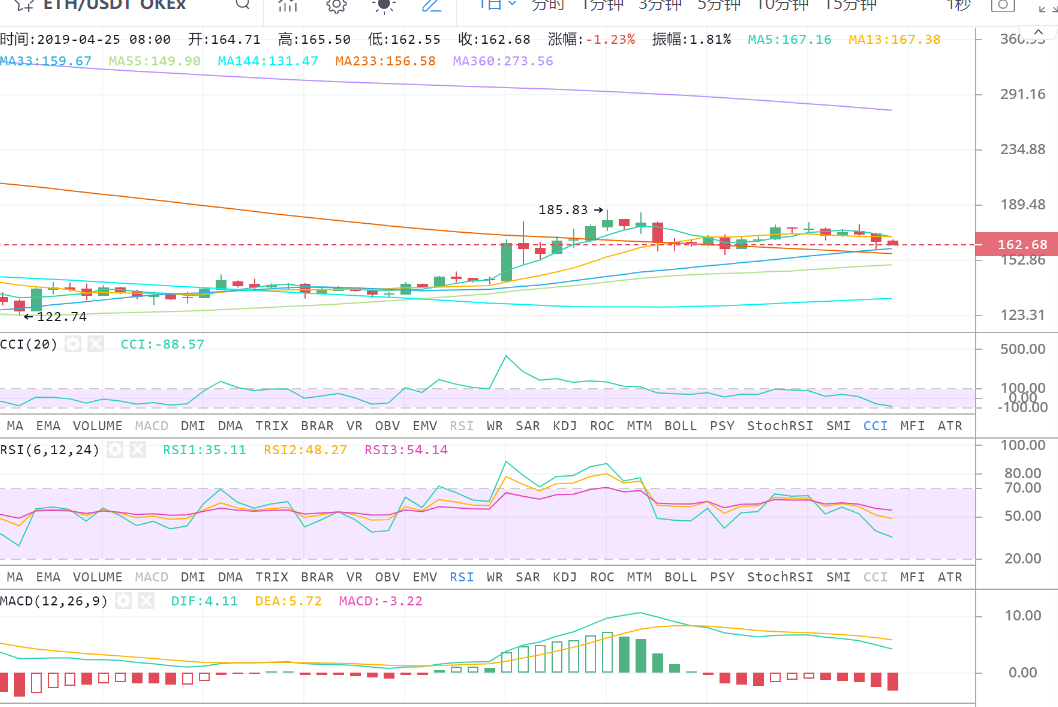This screenshot has height=707, width=1058.
Task: Expand the 1日 timeframe dropdown
Action: [x=497, y=5]
